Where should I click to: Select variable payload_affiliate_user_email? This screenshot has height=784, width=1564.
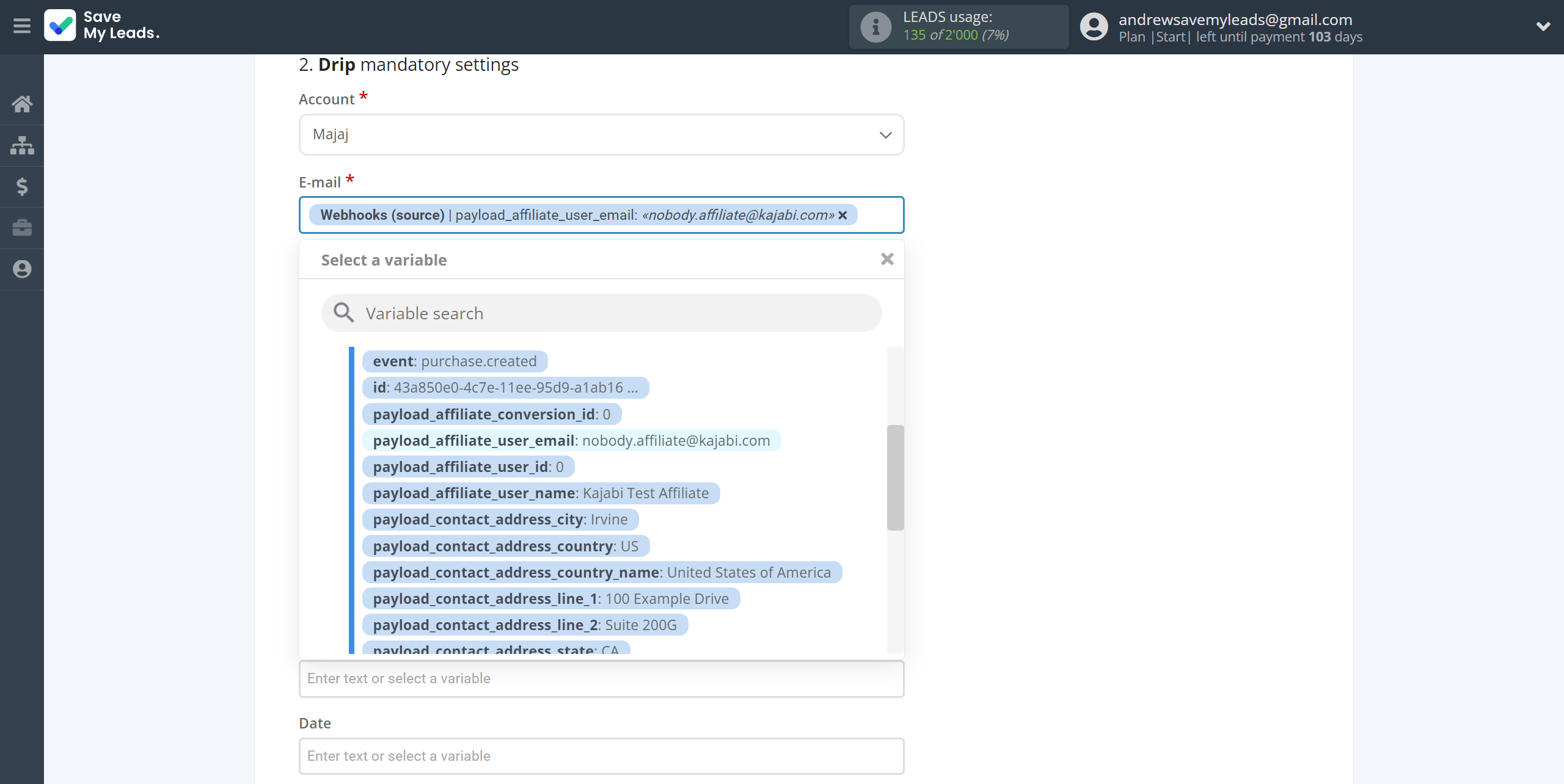click(571, 440)
